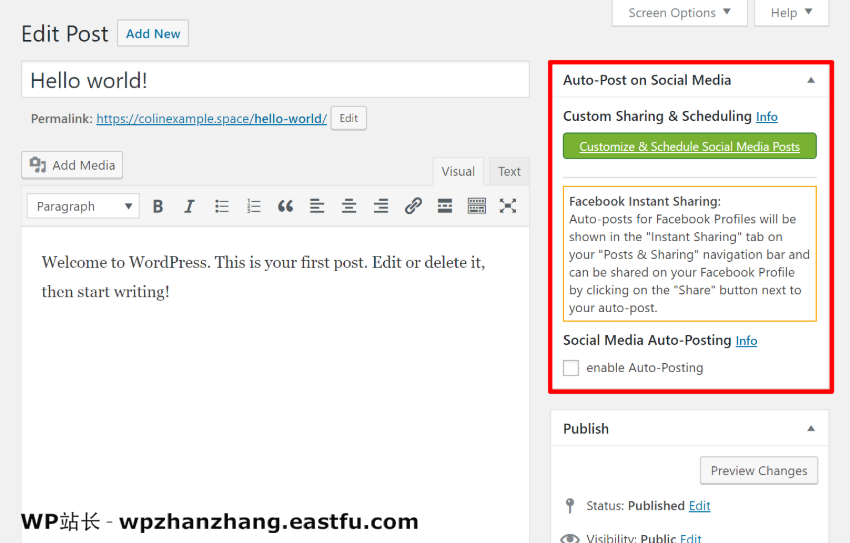
Task: Align text left
Action: 317,206
